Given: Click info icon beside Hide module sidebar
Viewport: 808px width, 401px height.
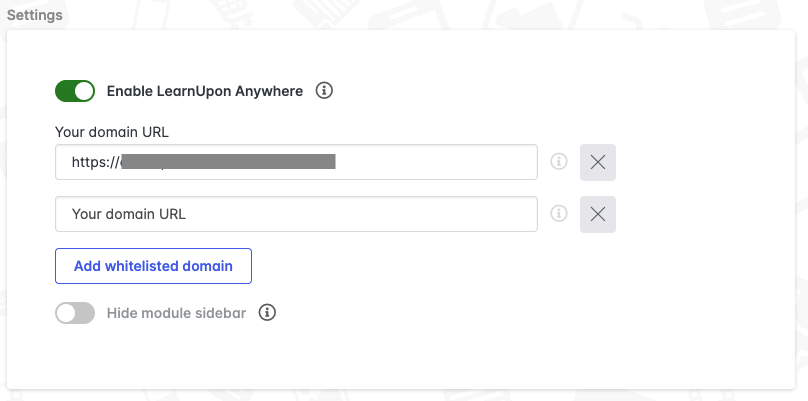Looking at the screenshot, I should (x=267, y=313).
